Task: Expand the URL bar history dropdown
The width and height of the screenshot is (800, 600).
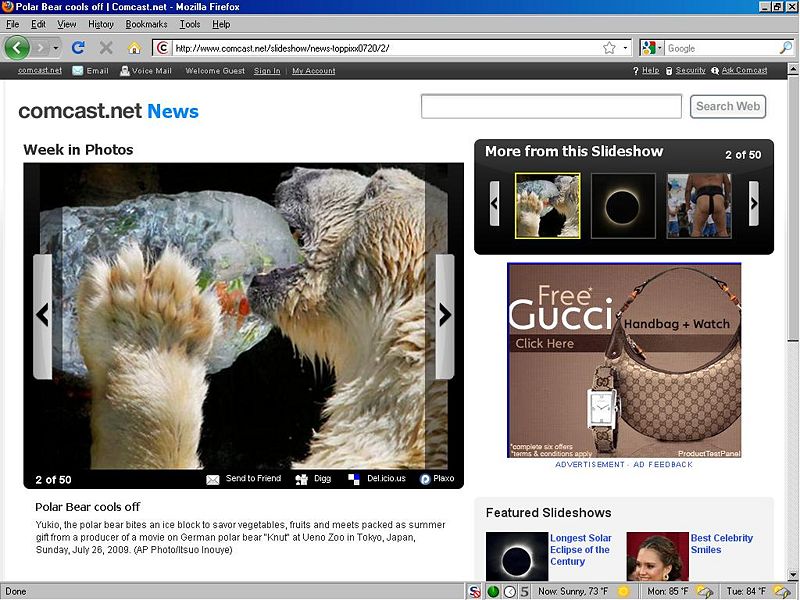Action: coord(626,48)
